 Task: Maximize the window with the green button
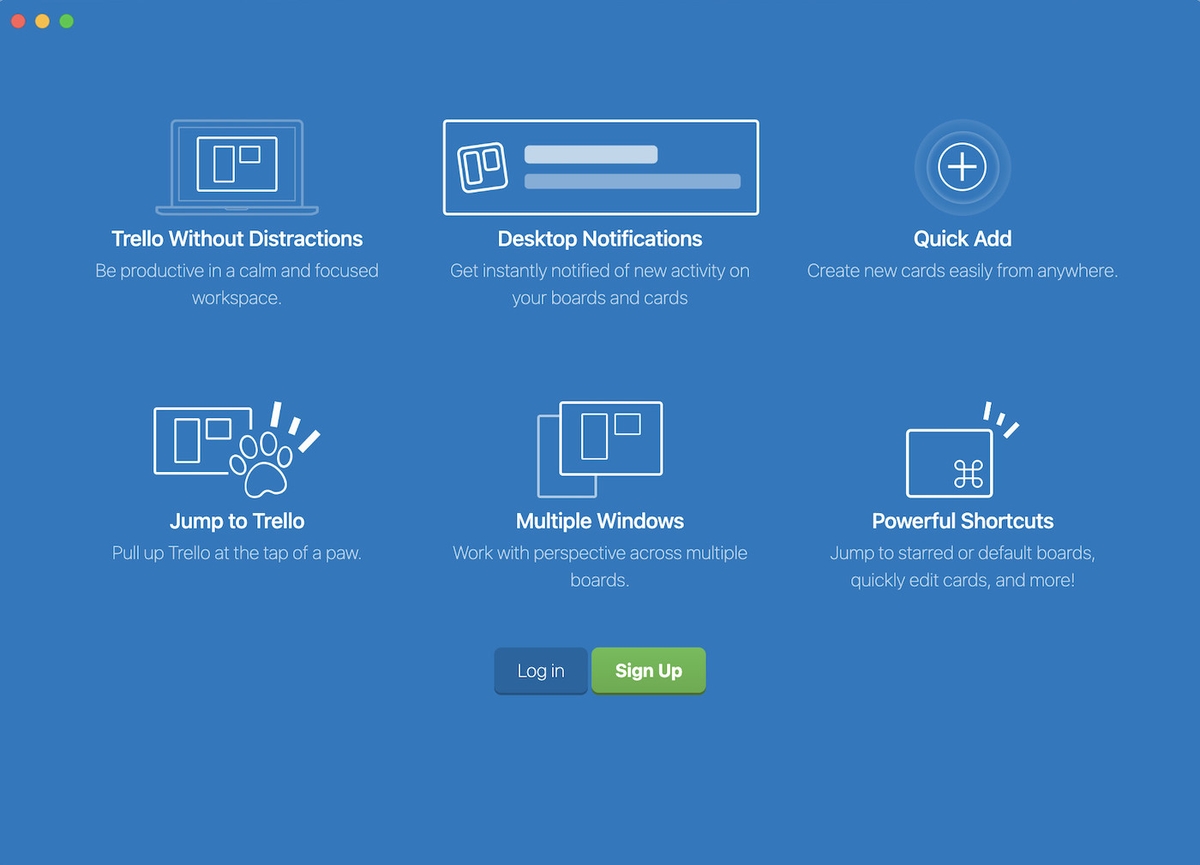pyautogui.click(x=66, y=21)
